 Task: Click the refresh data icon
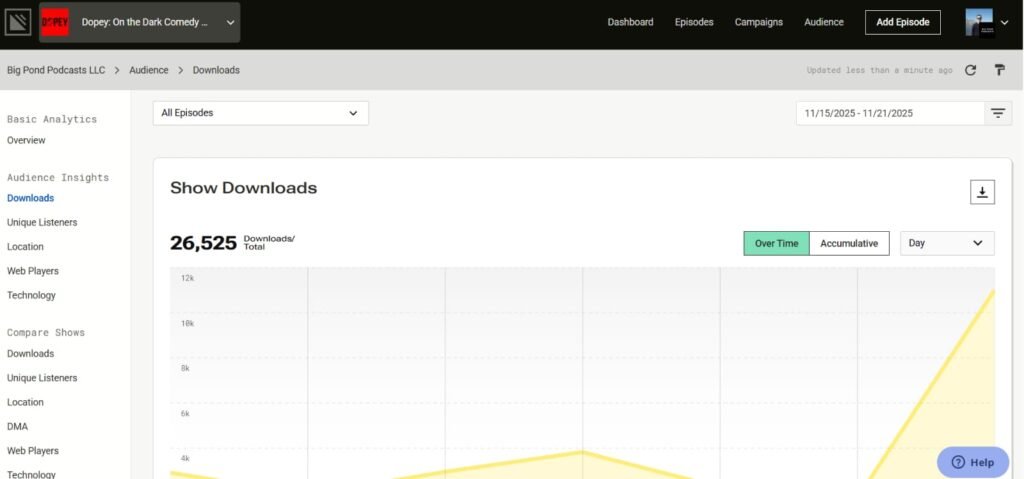[x=970, y=70]
